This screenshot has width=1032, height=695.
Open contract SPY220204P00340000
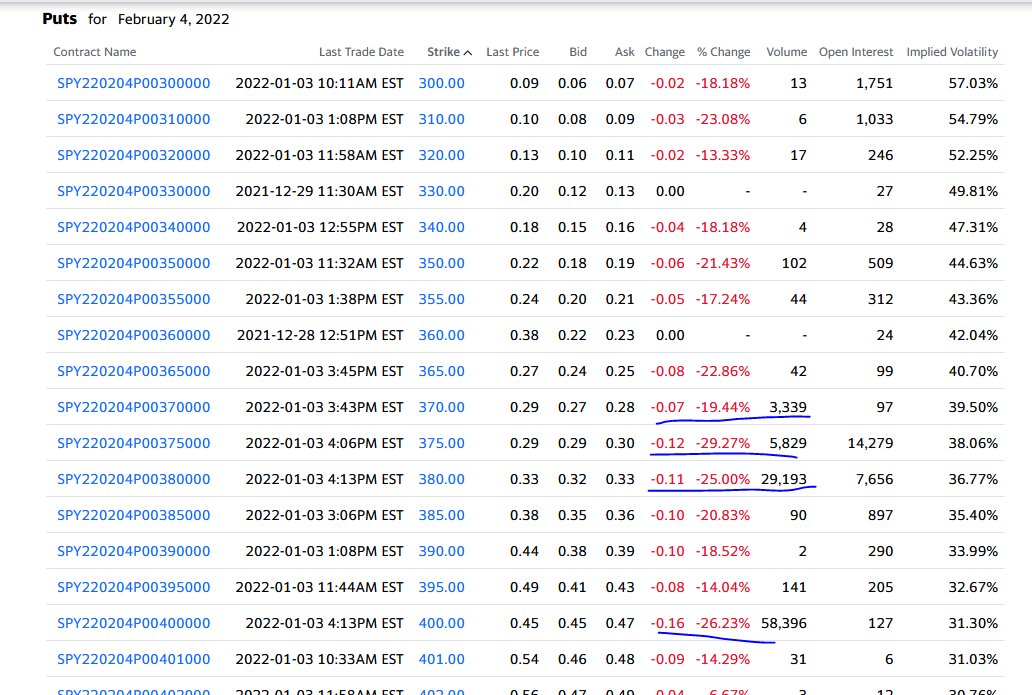134,228
